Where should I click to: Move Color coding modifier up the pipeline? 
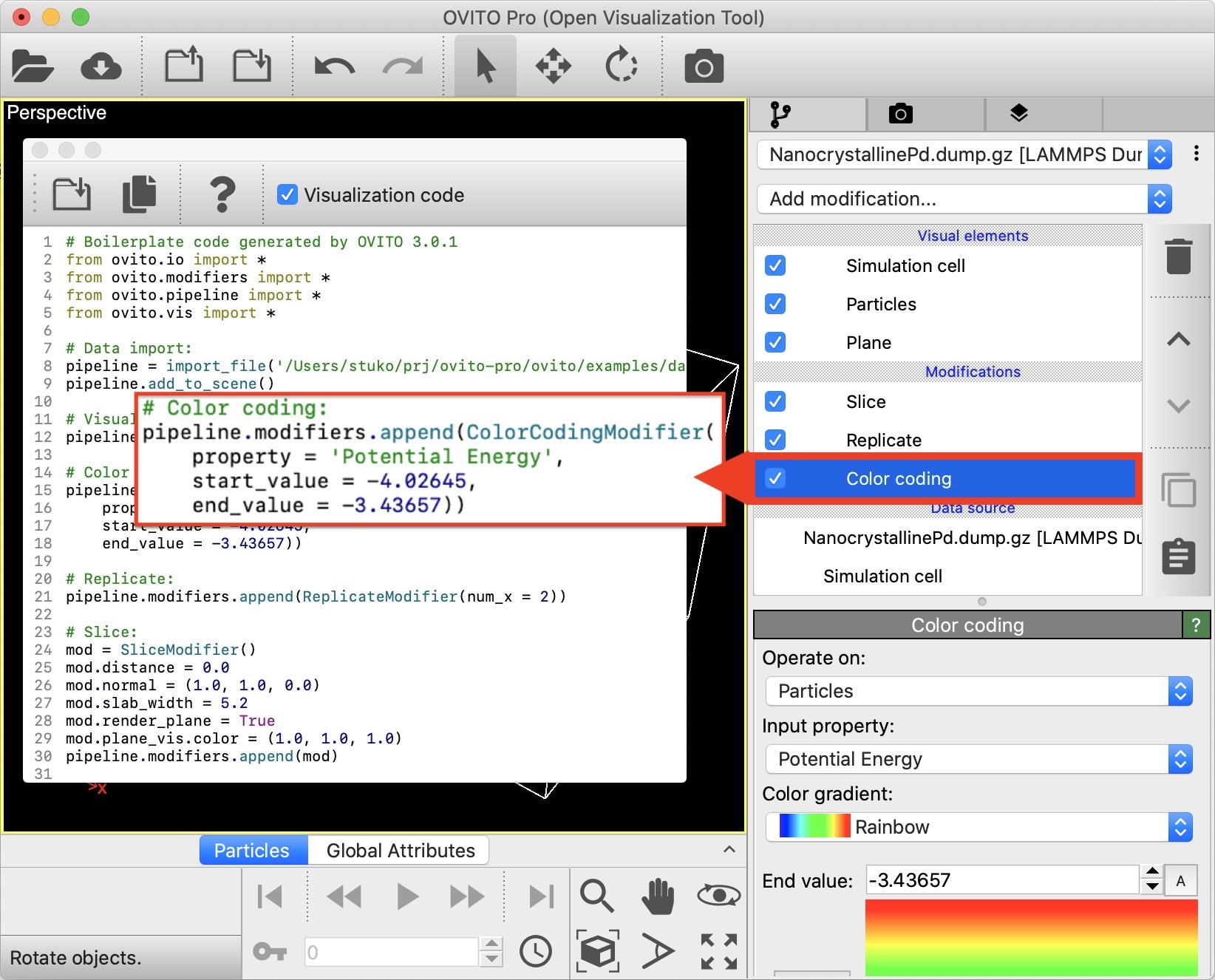pos(1180,339)
